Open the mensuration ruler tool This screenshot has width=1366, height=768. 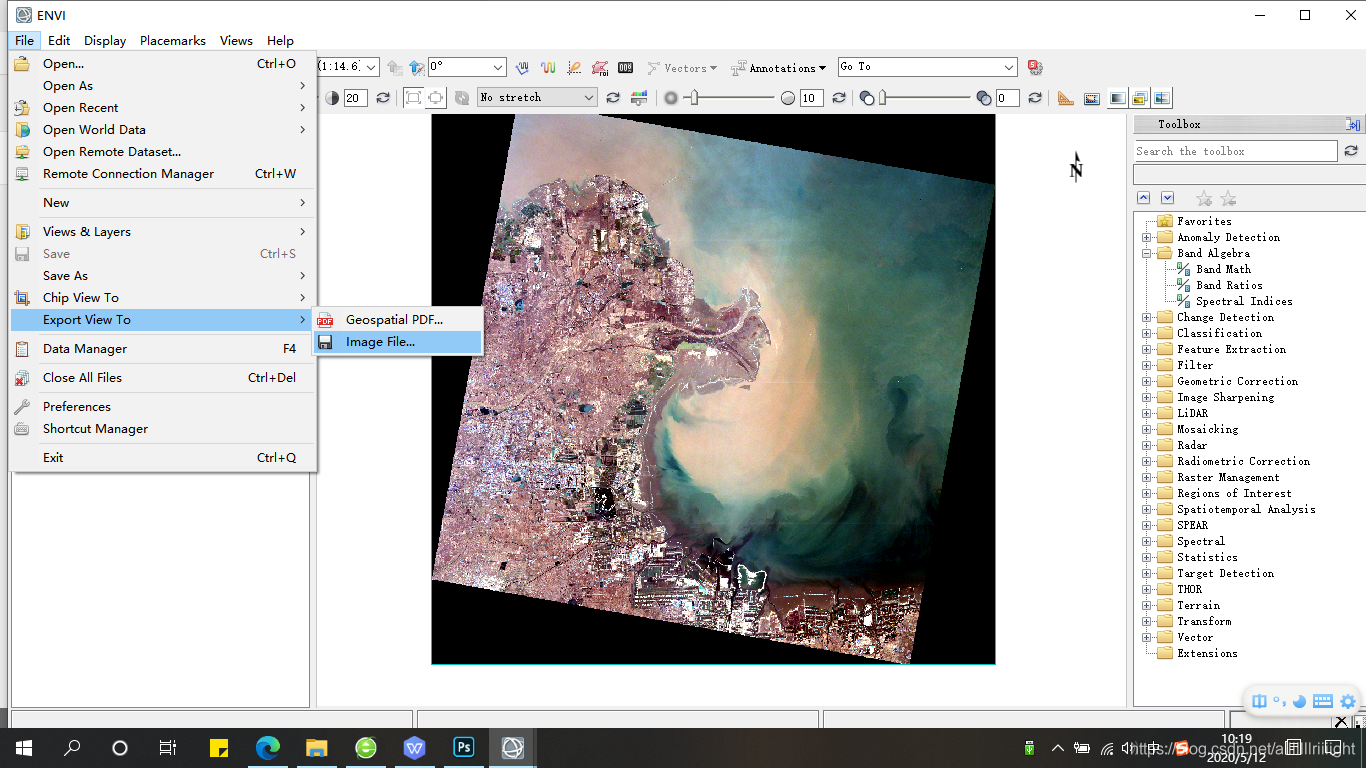point(1065,98)
